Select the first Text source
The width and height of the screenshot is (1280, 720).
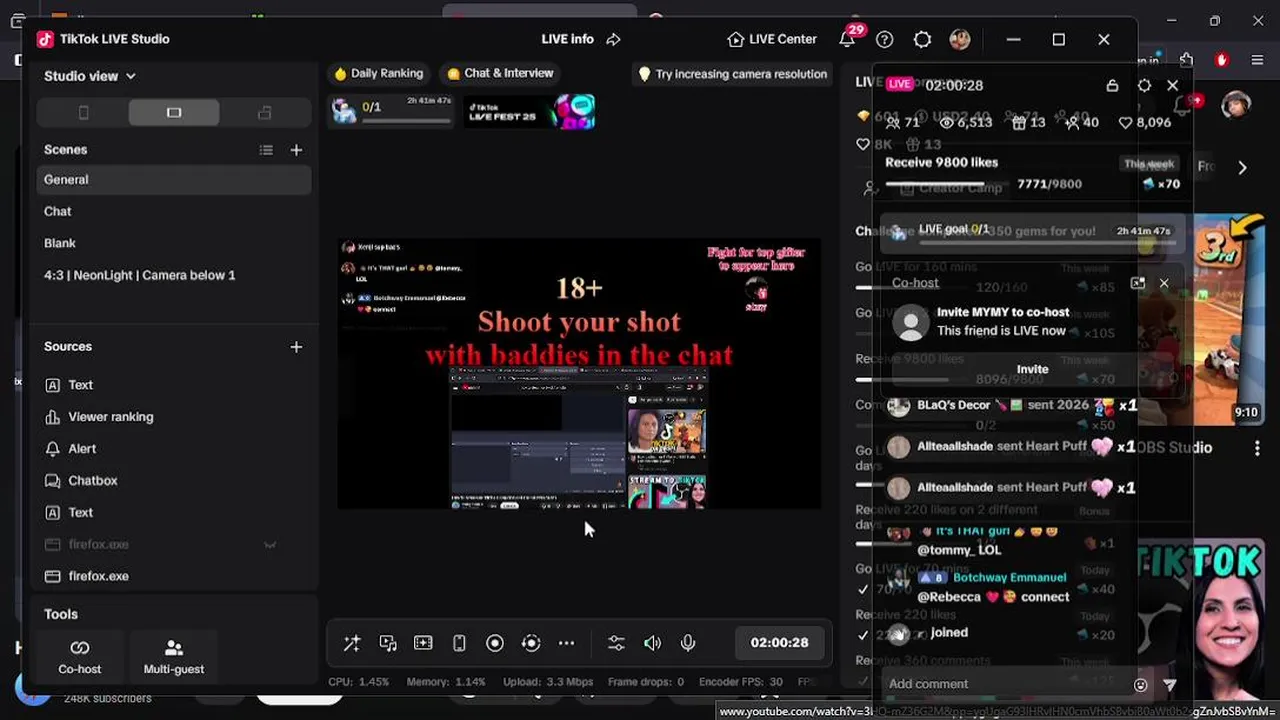(174, 385)
